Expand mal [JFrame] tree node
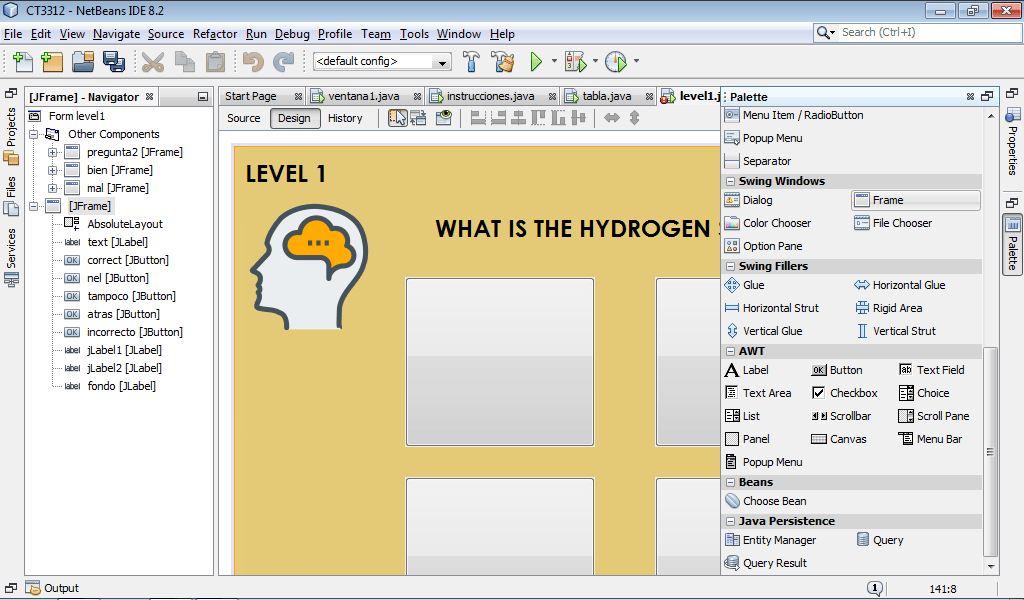1024x600 pixels. coord(52,189)
